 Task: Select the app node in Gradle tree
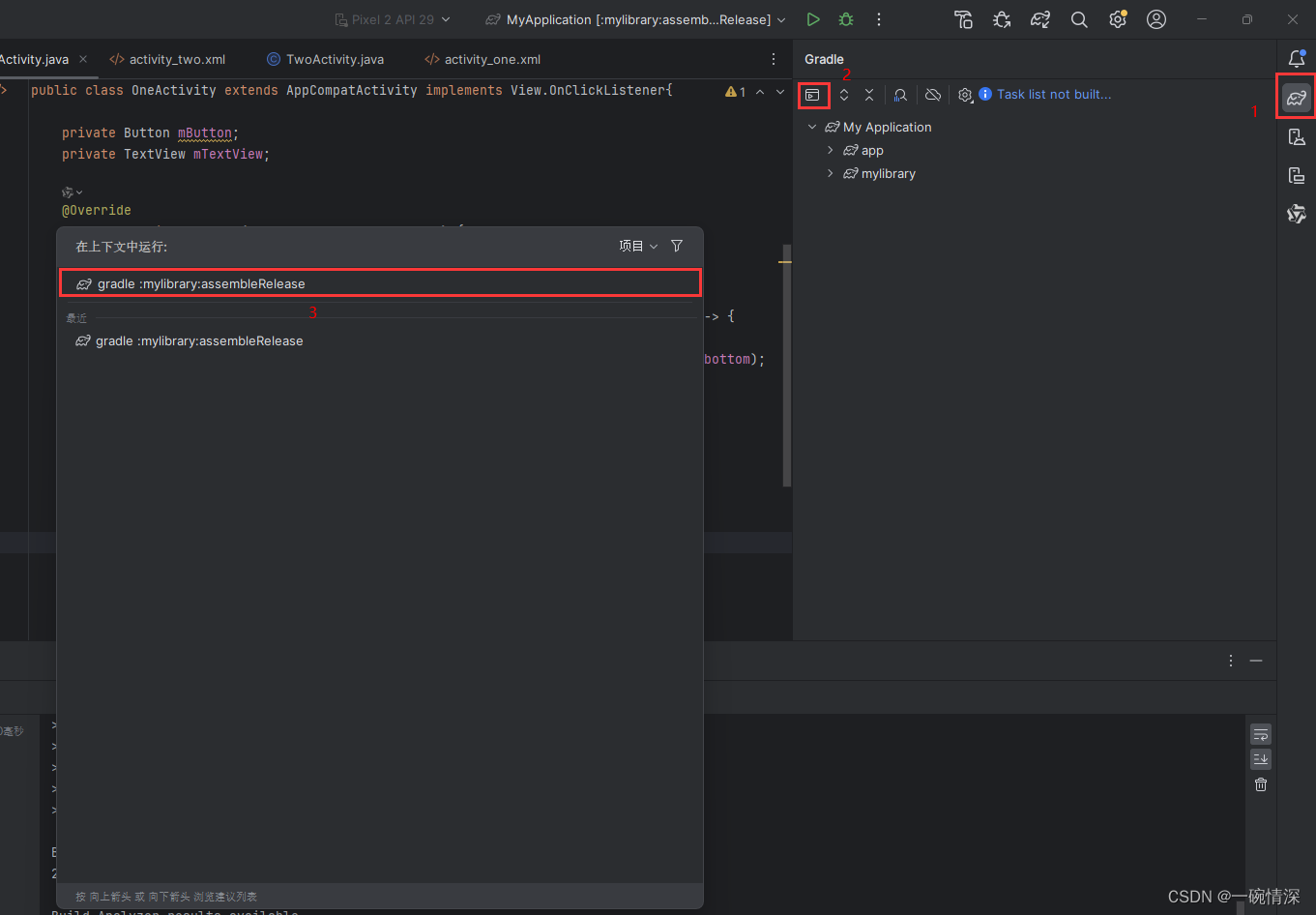872,151
